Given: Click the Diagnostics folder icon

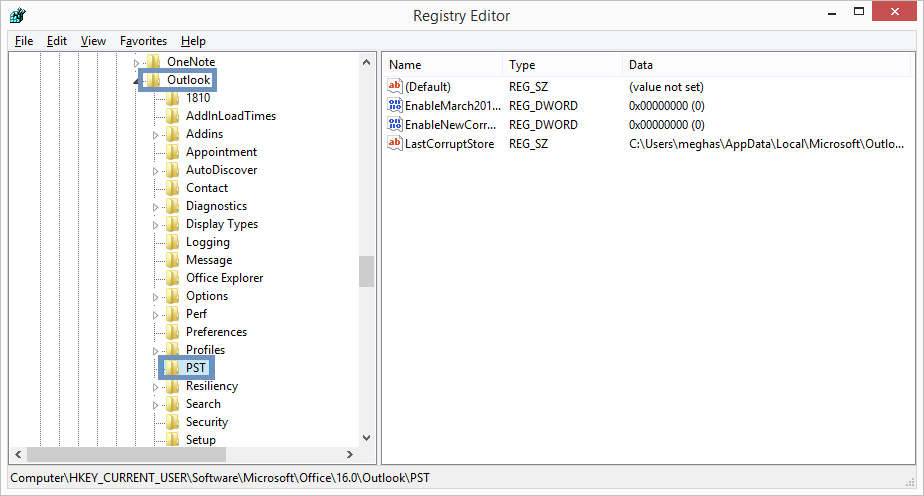Looking at the screenshot, I should coord(173,206).
